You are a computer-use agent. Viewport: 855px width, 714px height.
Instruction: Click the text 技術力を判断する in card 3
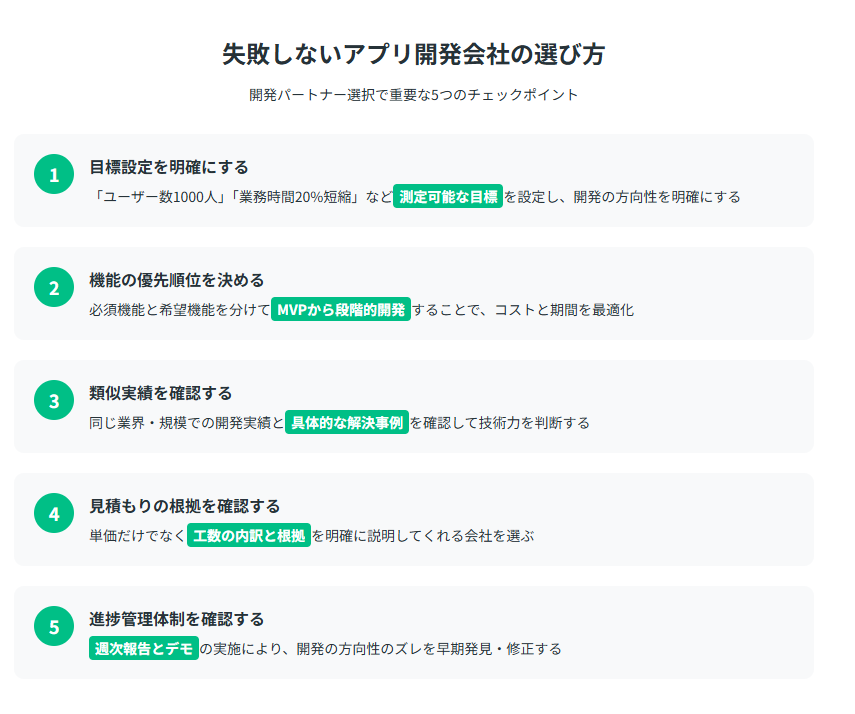tap(534, 423)
